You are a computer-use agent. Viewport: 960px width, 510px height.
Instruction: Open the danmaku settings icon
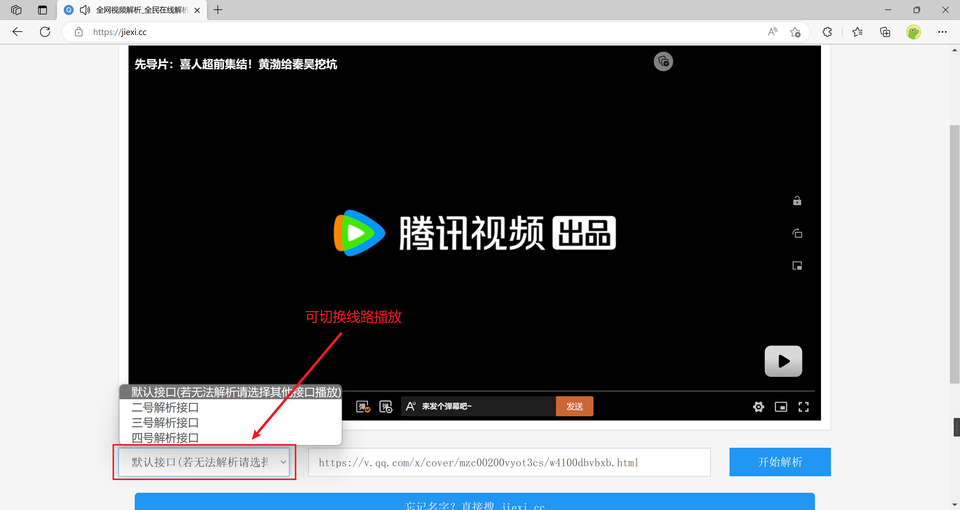click(x=386, y=407)
